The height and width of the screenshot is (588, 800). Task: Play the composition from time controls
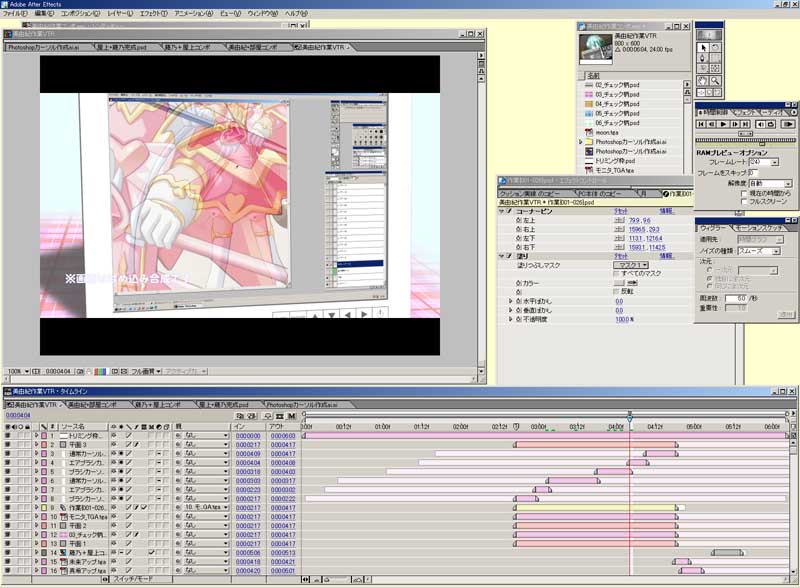(723, 124)
